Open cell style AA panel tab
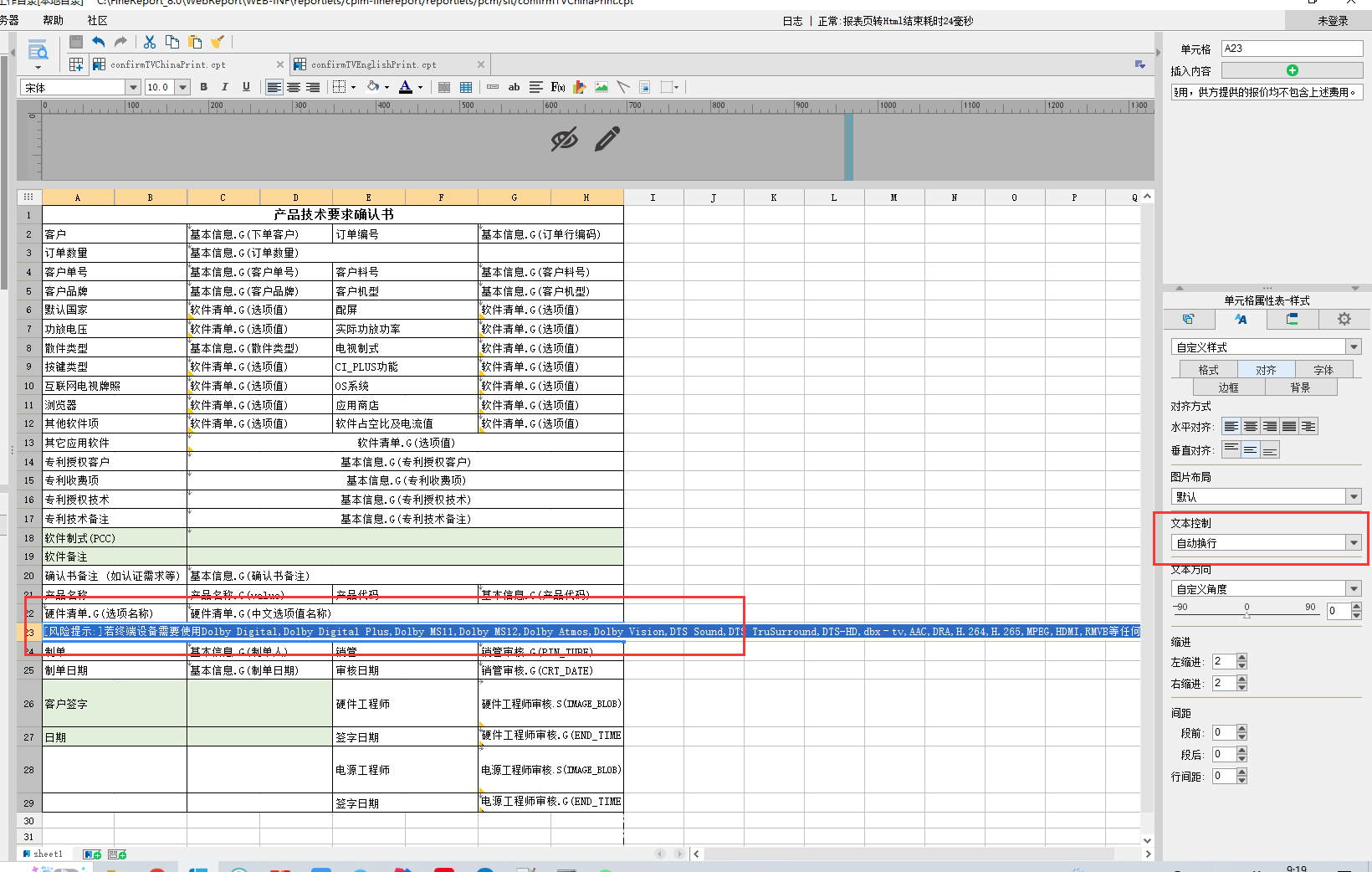Viewport: 1372px width, 872px height. click(1240, 319)
